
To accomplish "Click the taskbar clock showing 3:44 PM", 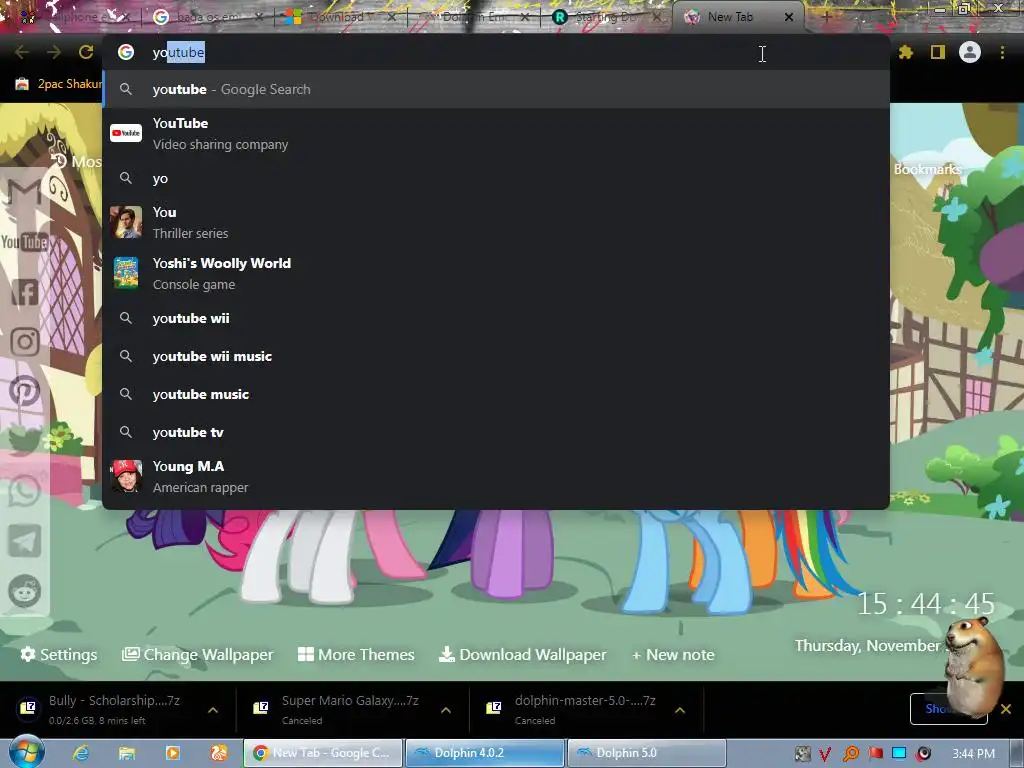I will coord(973,754).
